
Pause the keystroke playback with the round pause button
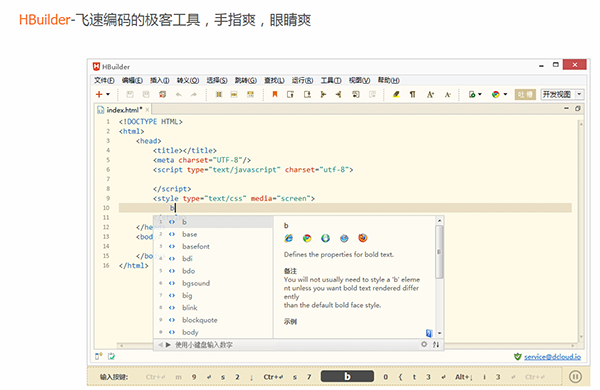point(575,377)
